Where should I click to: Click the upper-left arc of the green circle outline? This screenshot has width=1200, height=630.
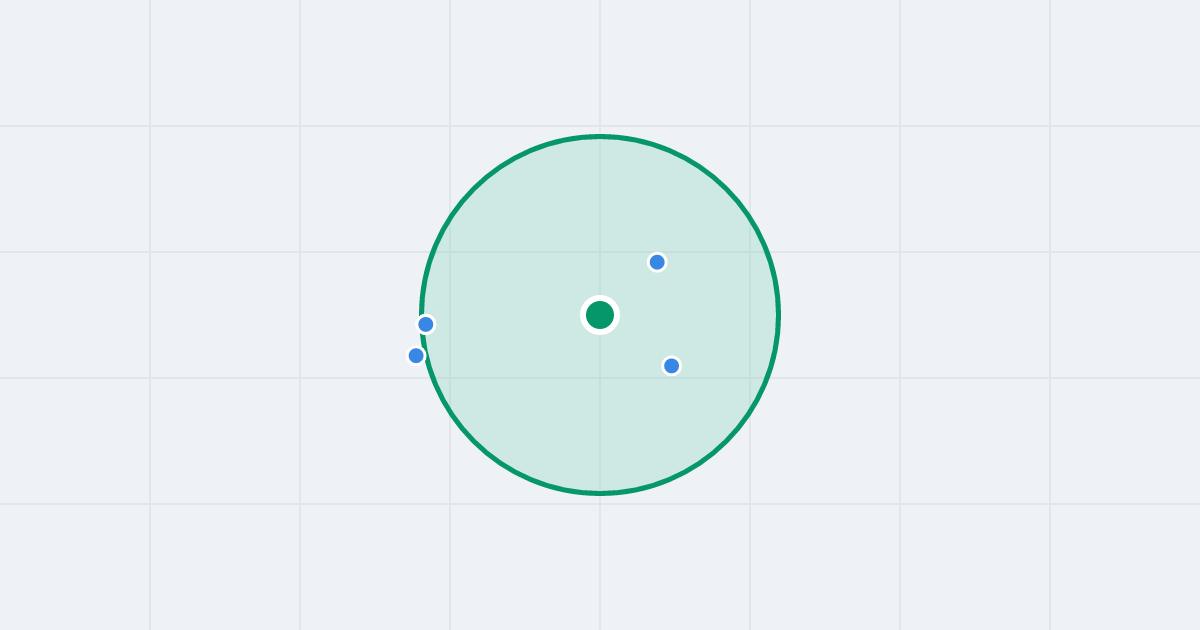(x=474, y=189)
